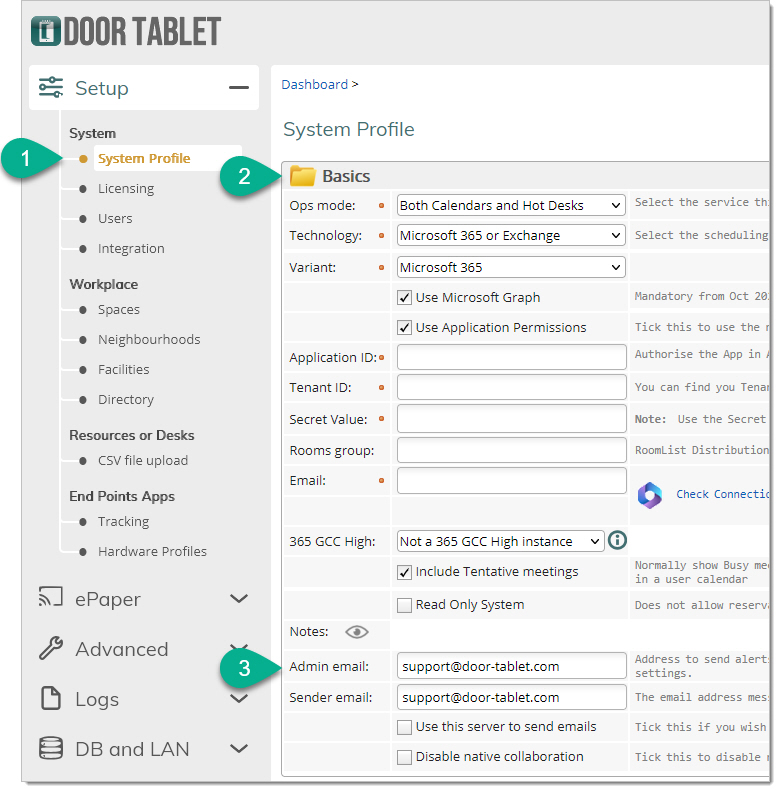Click the Basics folder icon
This screenshot has width=778, height=790.
302,177
